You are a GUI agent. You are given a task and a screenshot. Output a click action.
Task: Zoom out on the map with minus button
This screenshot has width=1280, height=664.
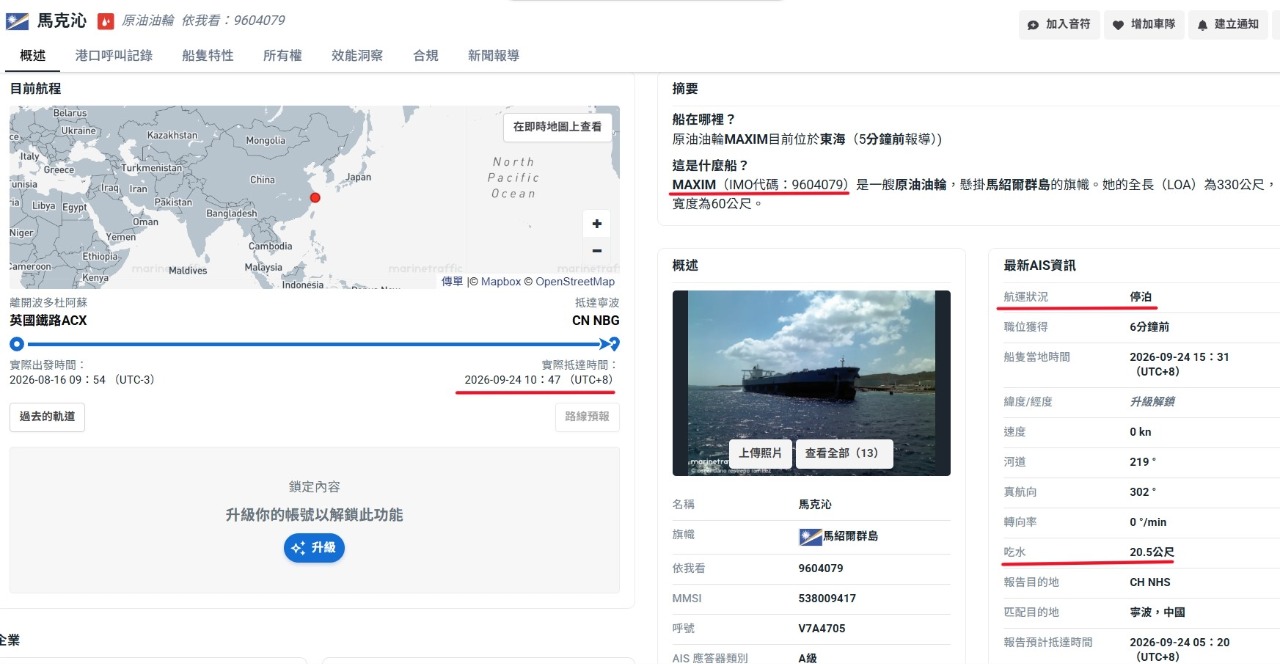click(x=596, y=251)
